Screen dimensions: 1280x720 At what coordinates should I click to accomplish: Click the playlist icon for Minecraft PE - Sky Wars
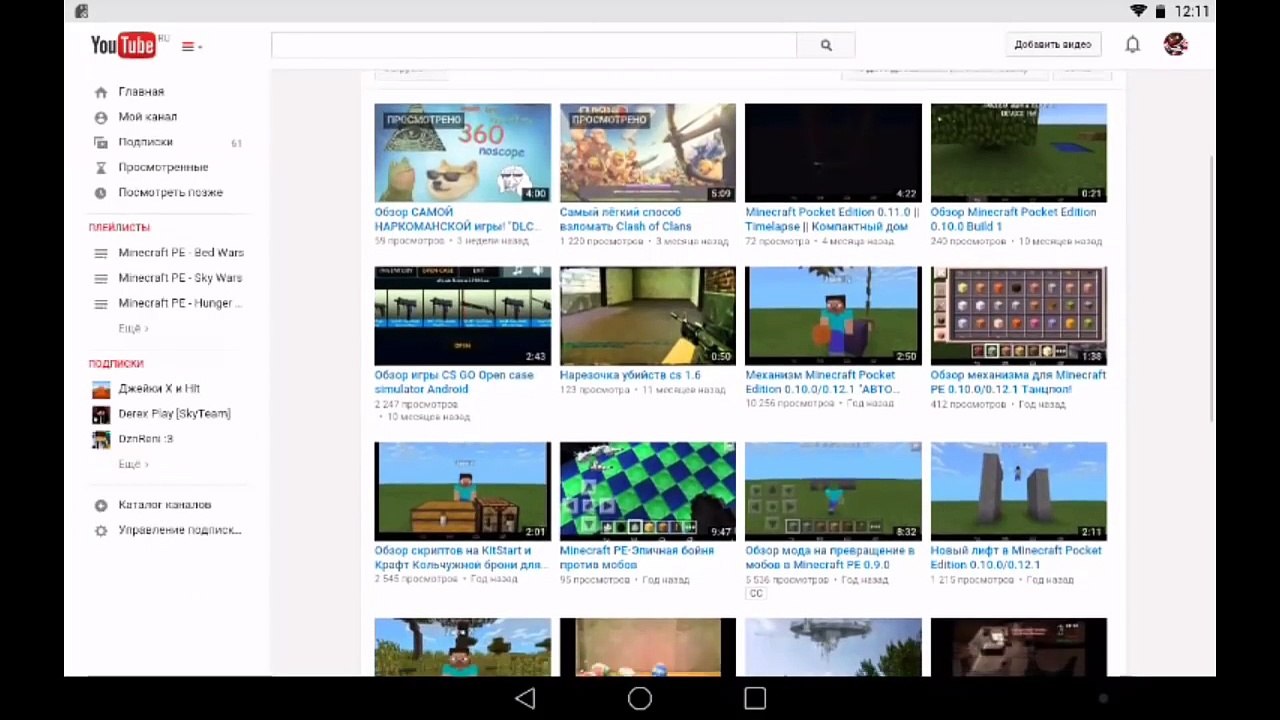point(101,278)
